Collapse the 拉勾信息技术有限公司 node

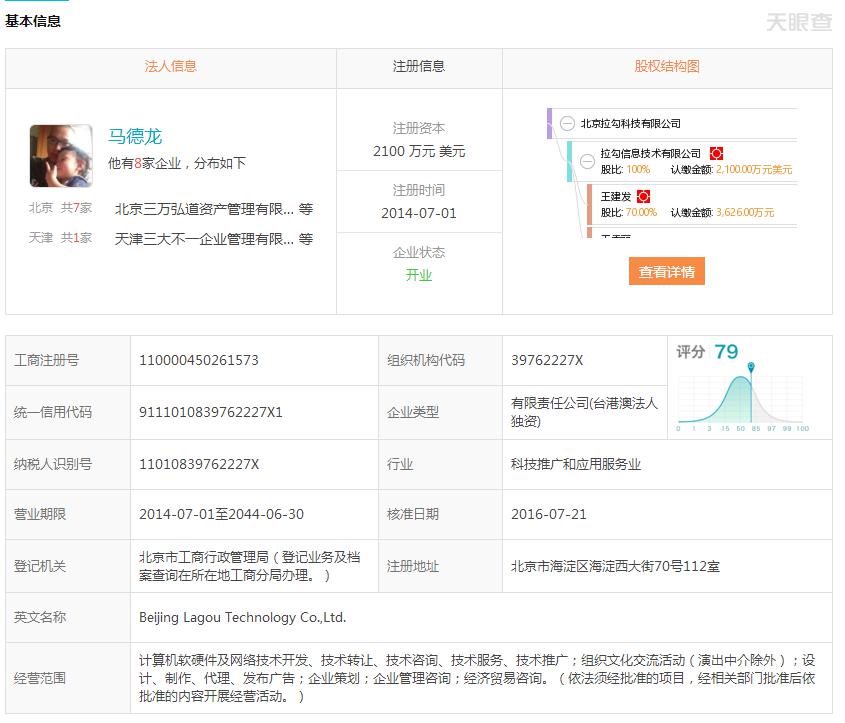coord(587,161)
